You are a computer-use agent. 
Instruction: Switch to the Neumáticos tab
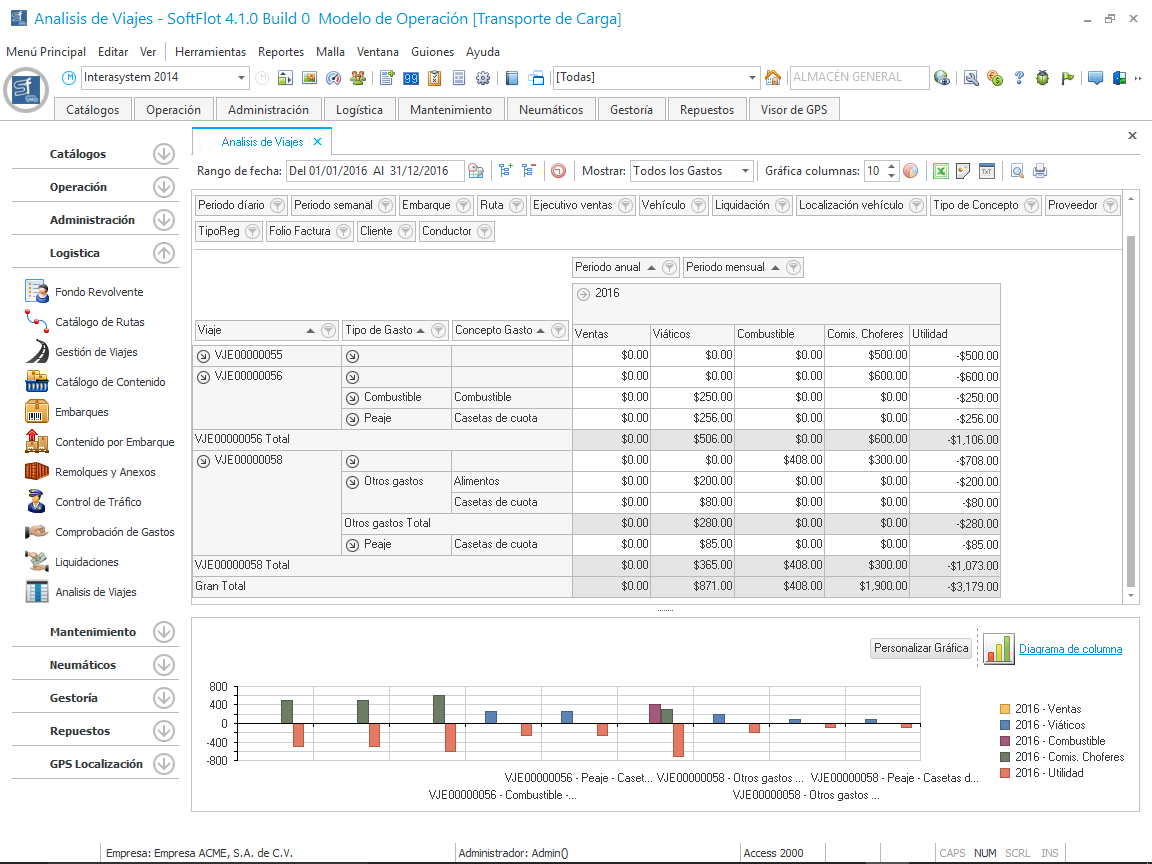tap(551, 110)
